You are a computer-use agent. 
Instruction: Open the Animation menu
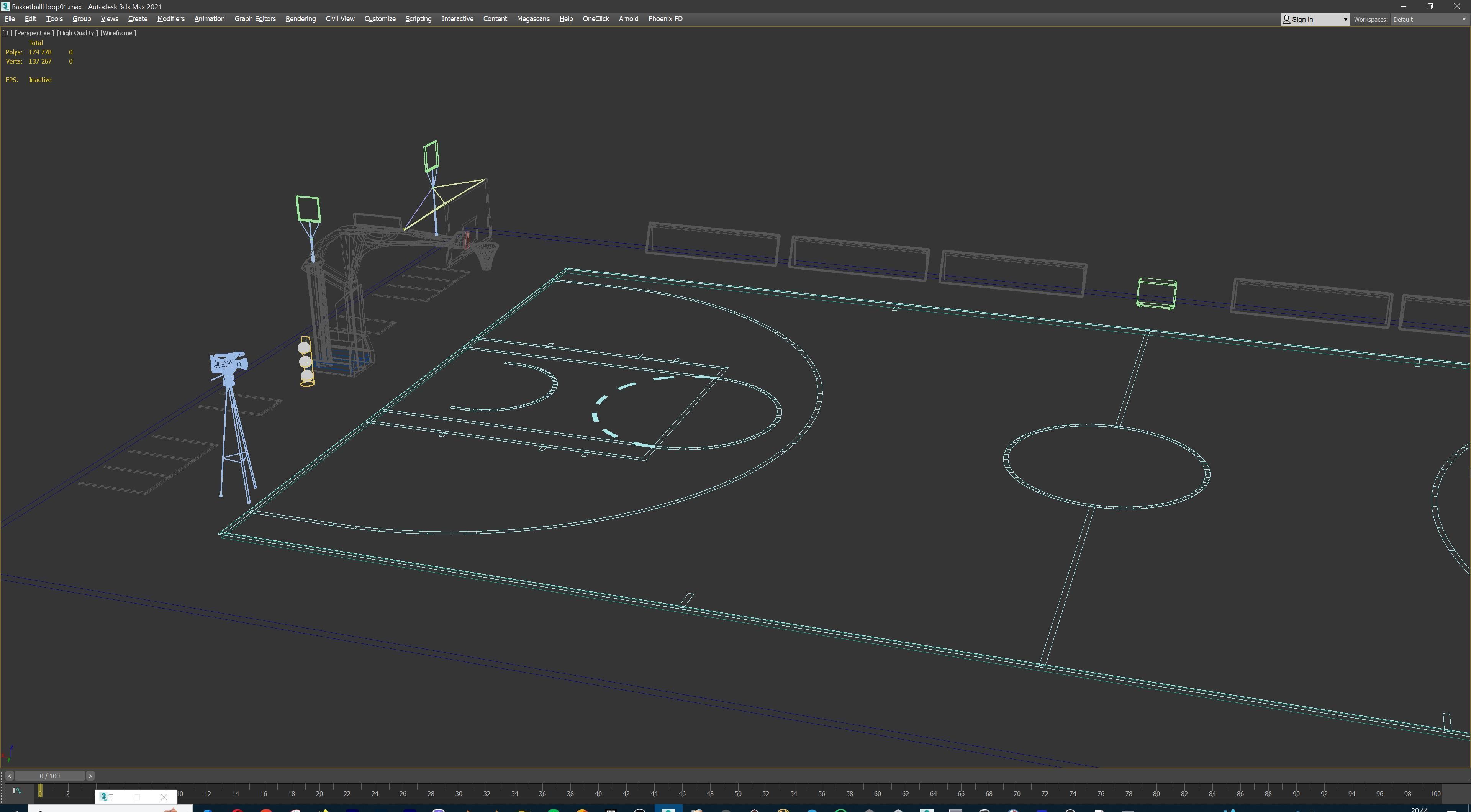(209, 19)
